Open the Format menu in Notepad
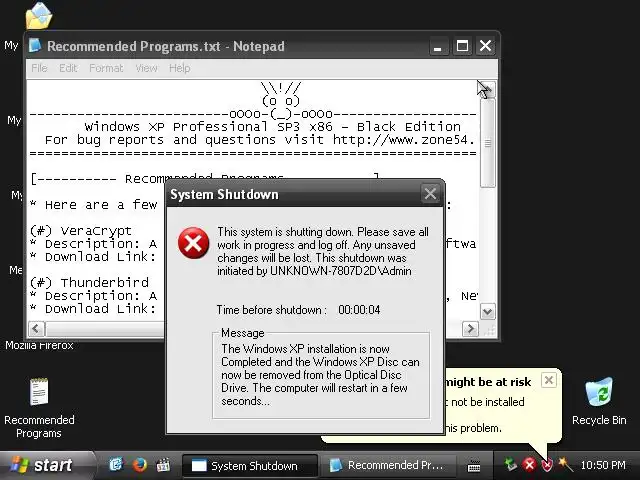640x480 pixels. click(106, 68)
